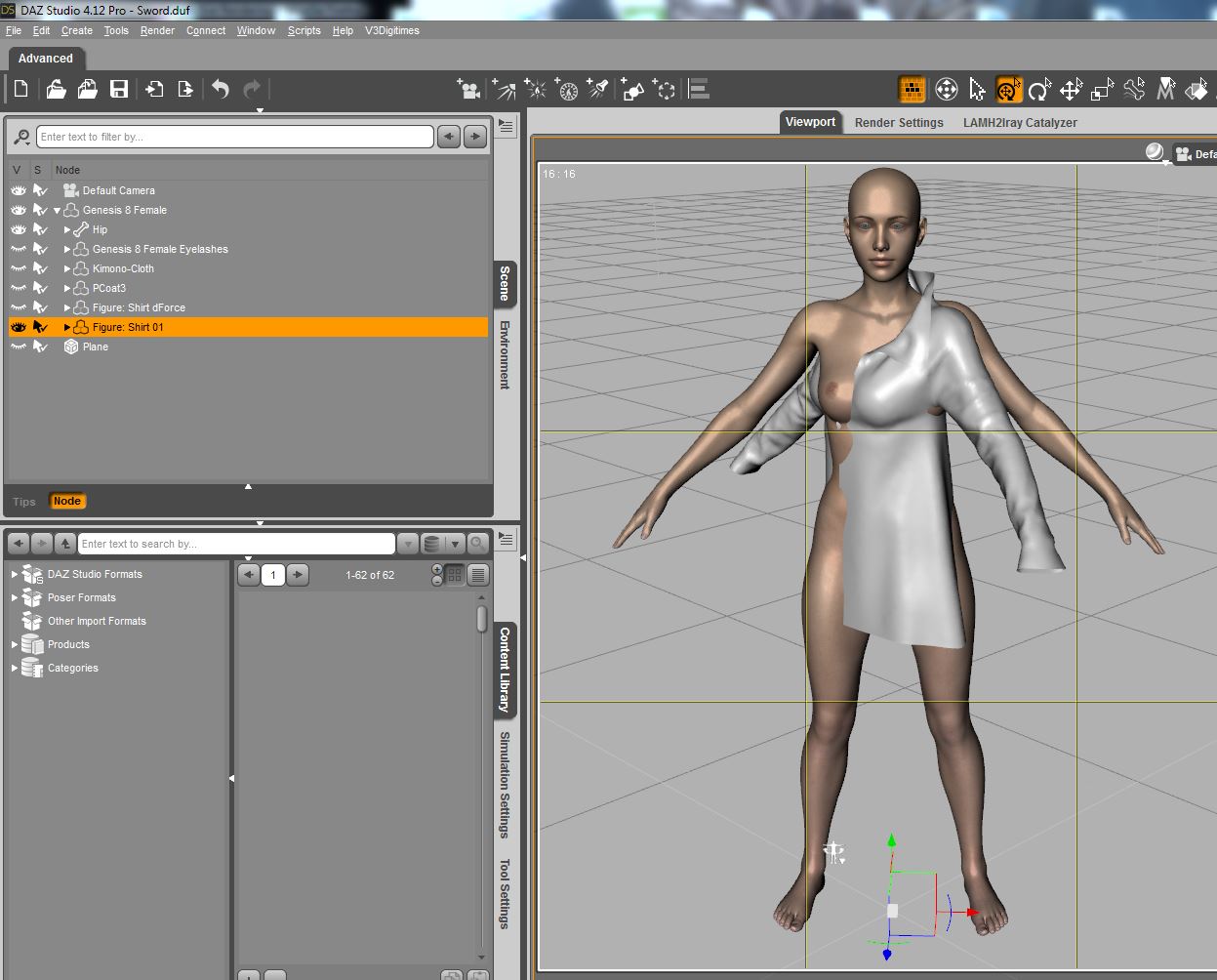The image size is (1217, 980).
Task: Open the Render menu
Action: pos(157,30)
